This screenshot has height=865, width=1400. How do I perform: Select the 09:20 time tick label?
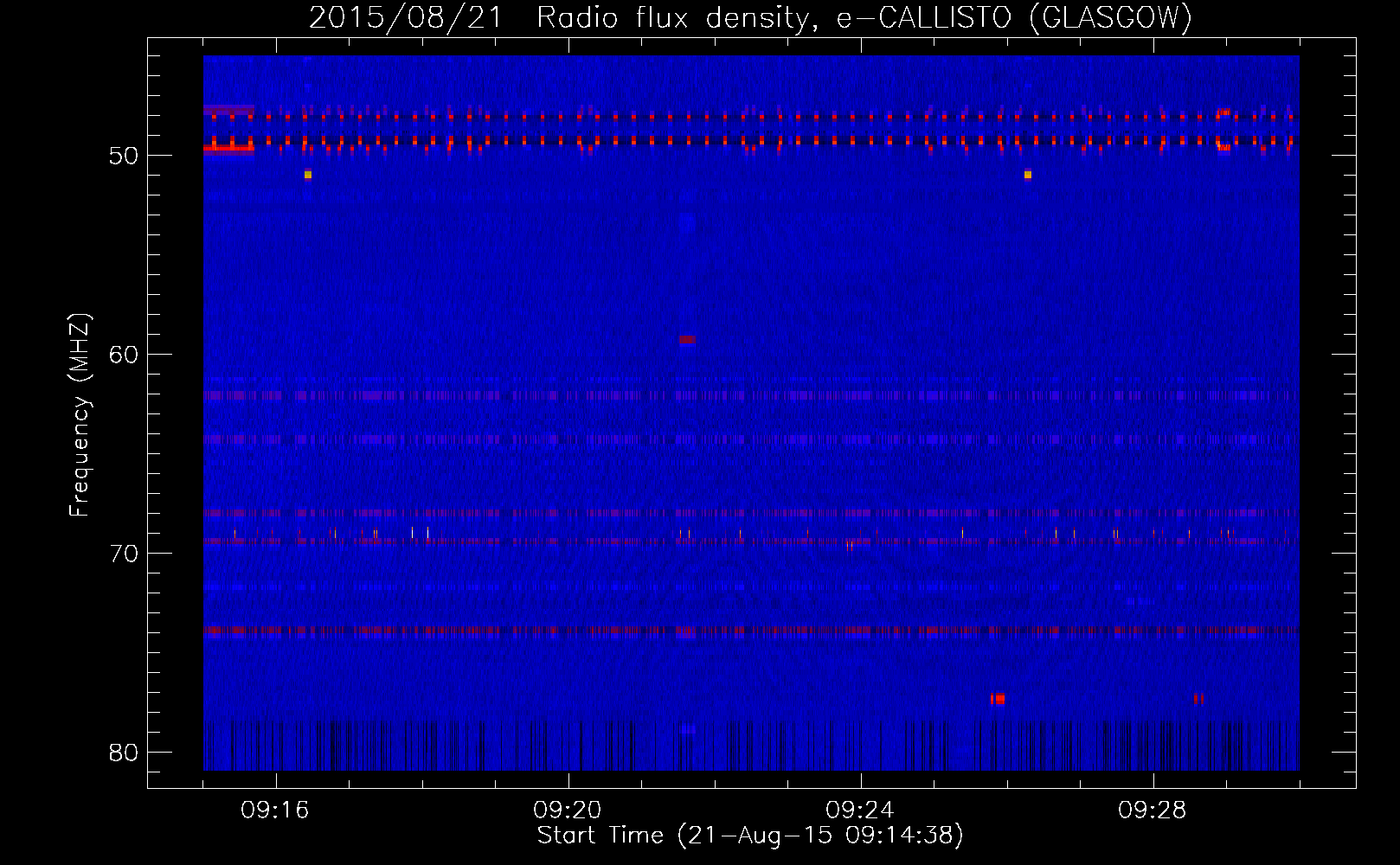click(568, 811)
